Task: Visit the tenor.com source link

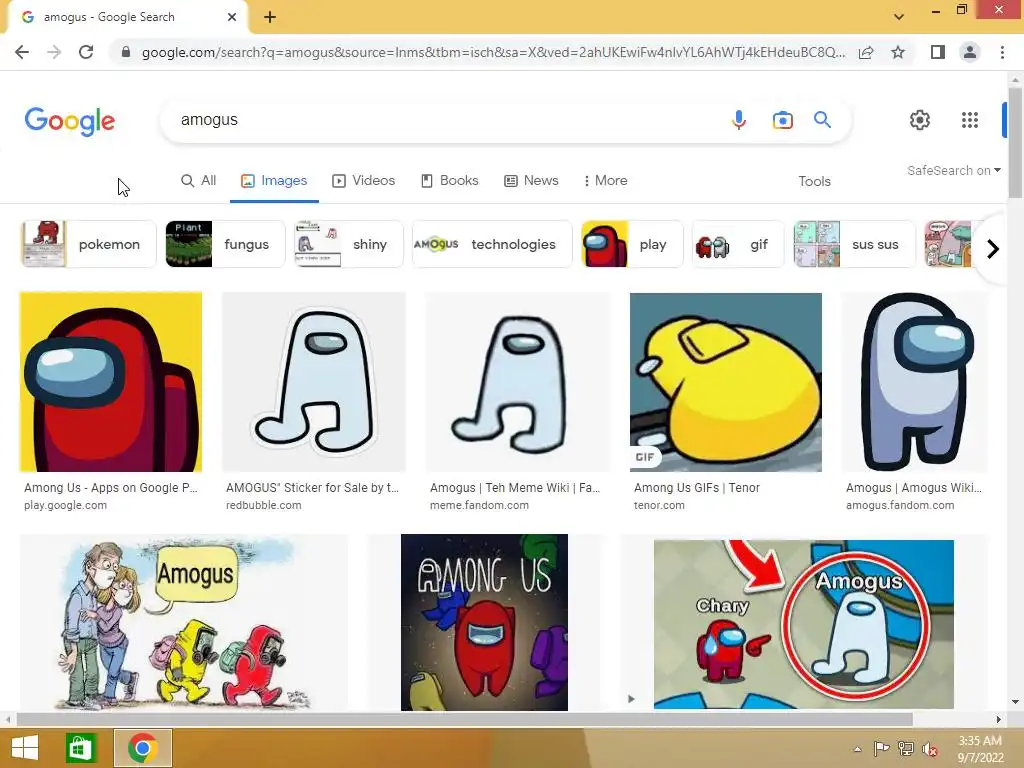Action: tap(659, 505)
